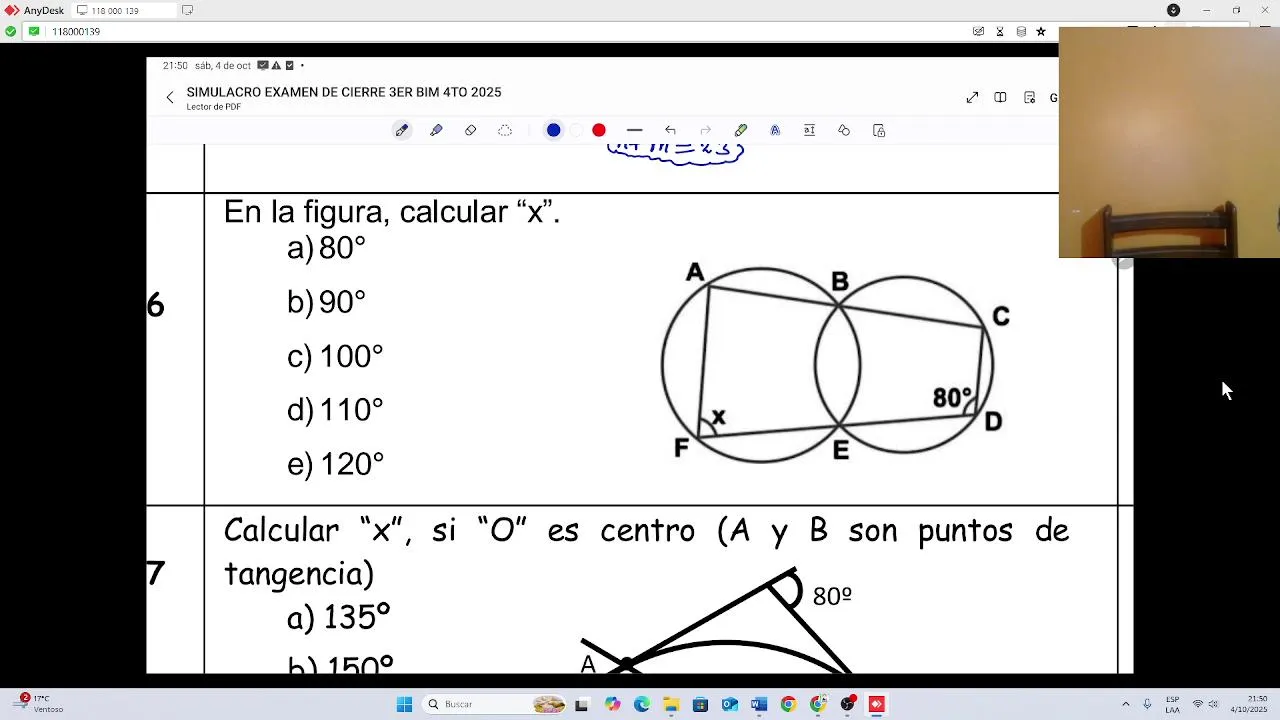Open the book page view option

pyautogui.click(x=1000, y=97)
